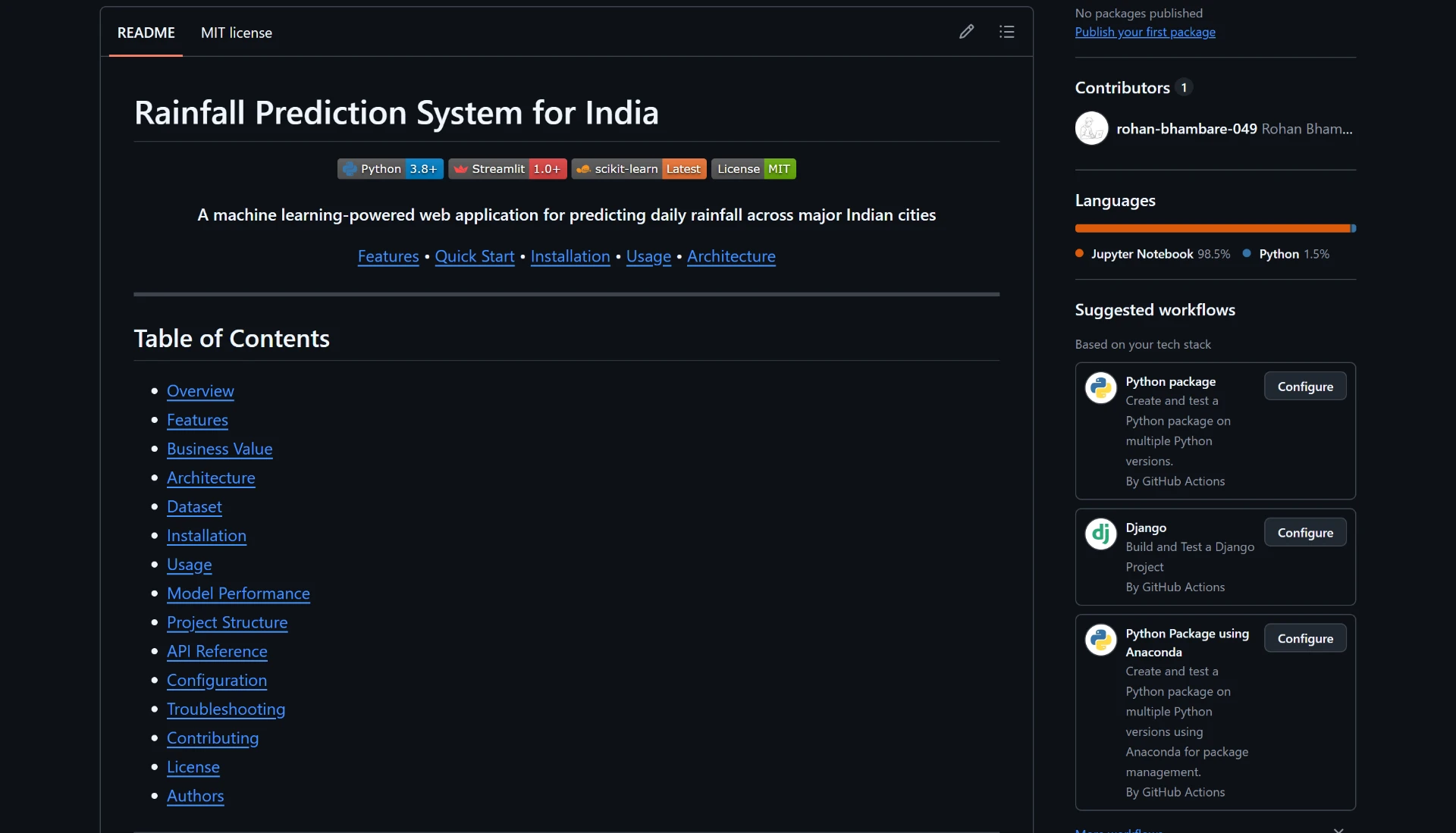Click the Django workflow logo

coord(1100,534)
